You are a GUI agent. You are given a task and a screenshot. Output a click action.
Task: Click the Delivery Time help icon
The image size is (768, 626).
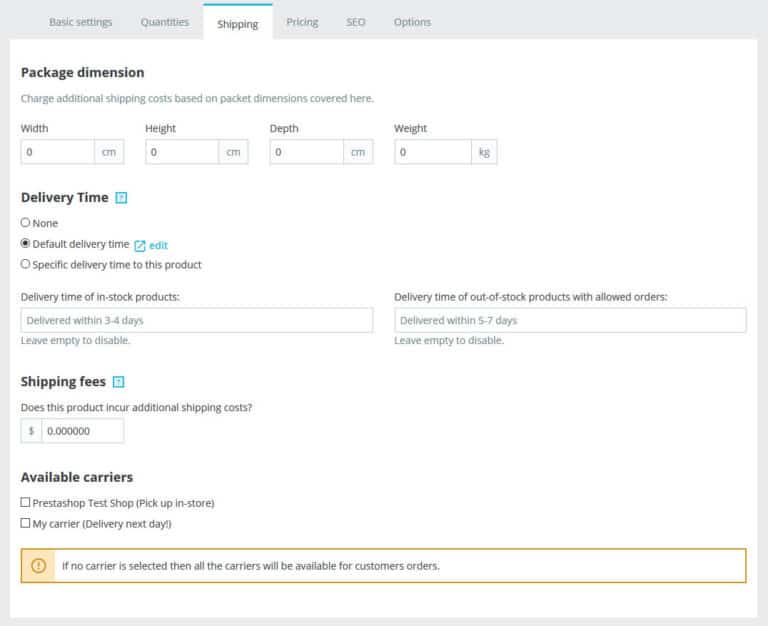(x=121, y=198)
